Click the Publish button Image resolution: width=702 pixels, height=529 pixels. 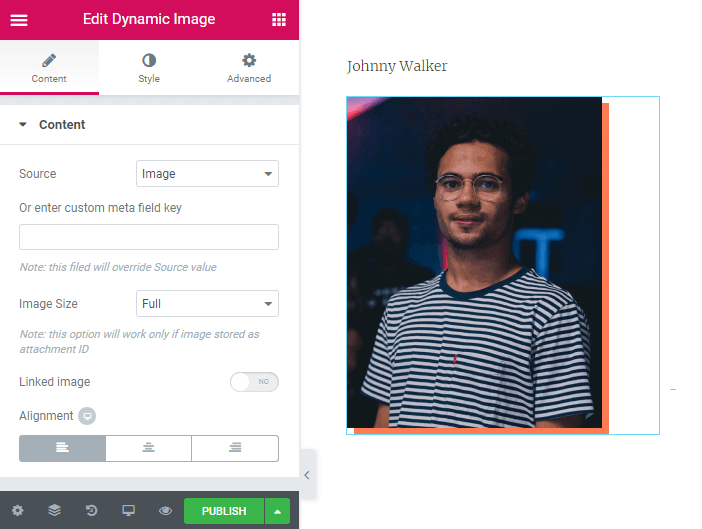(224, 511)
